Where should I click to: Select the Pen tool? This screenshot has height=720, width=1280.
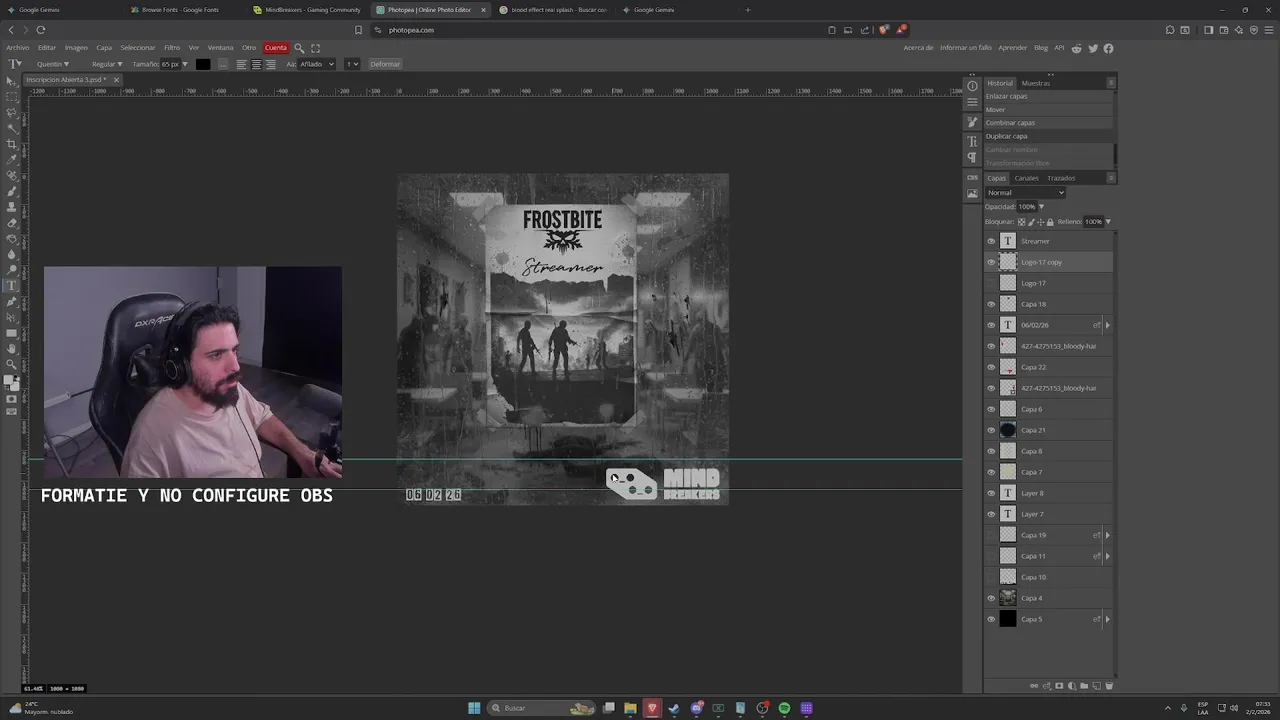click(12, 301)
